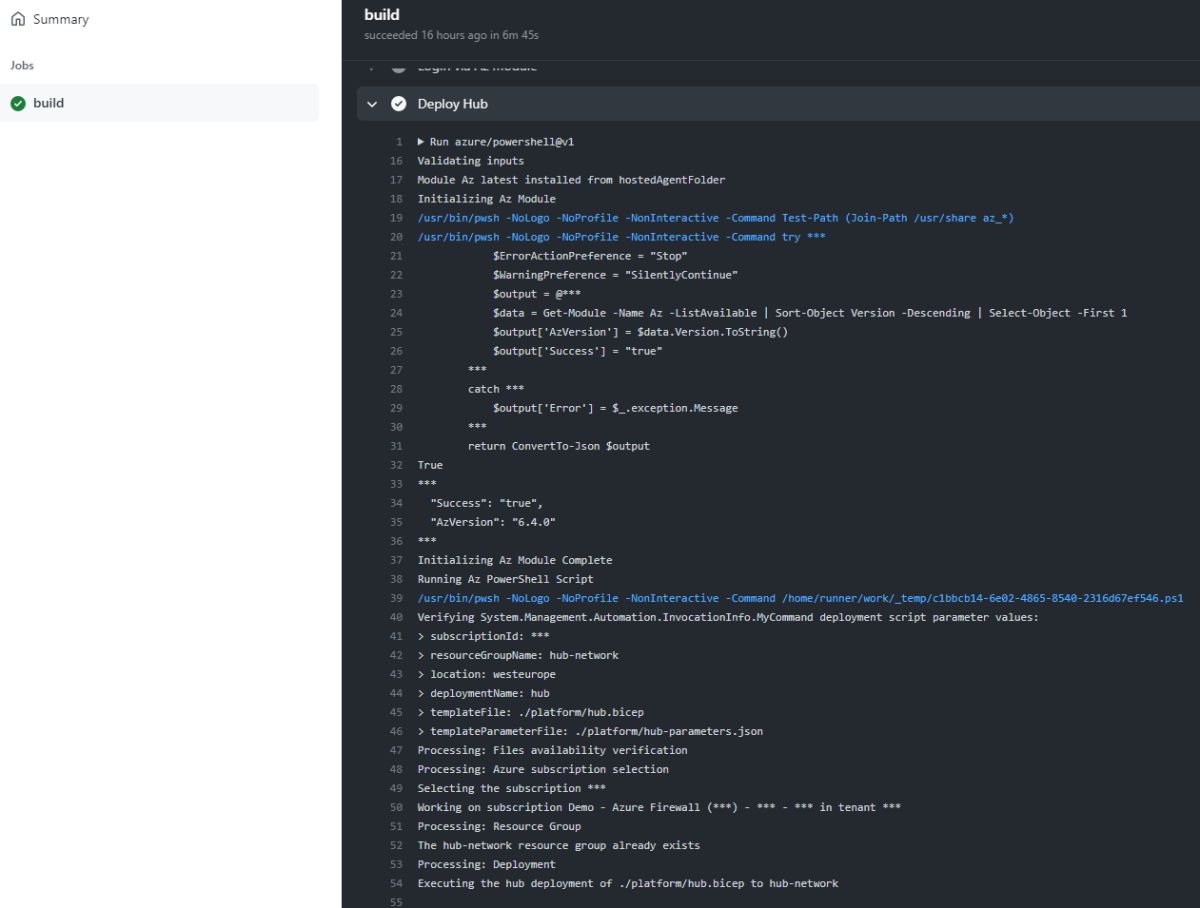The width and height of the screenshot is (1200, 908).
Task: Click the 'resourceGroupName: hub-network' line
Action: click(x=518, y=655)
